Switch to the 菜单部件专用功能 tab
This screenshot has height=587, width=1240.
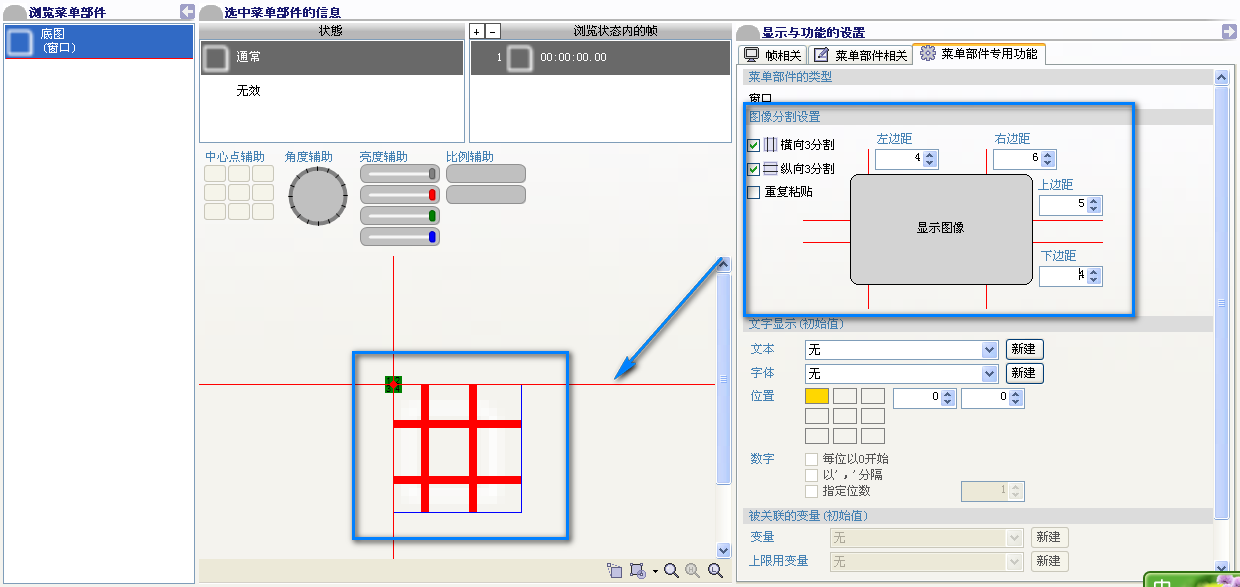click(979, 54)
